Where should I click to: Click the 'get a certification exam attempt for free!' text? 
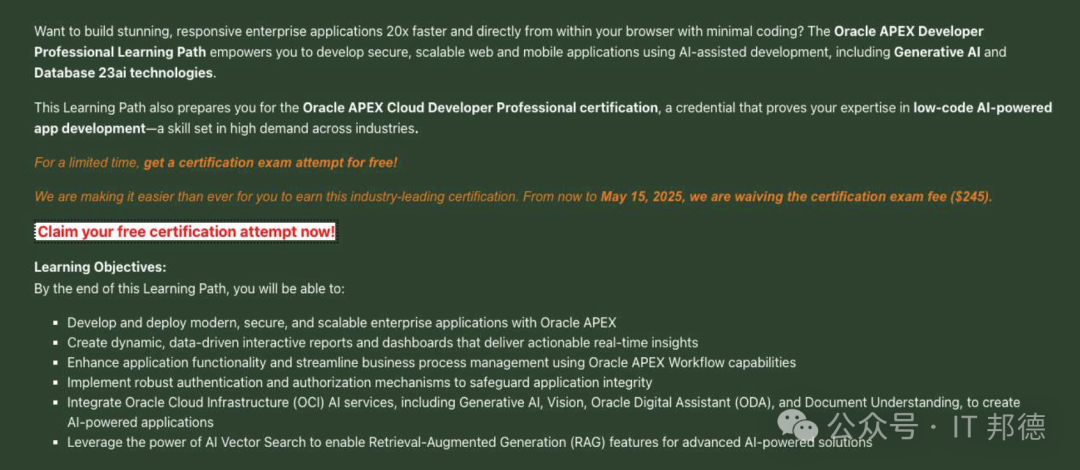(271, 163)
